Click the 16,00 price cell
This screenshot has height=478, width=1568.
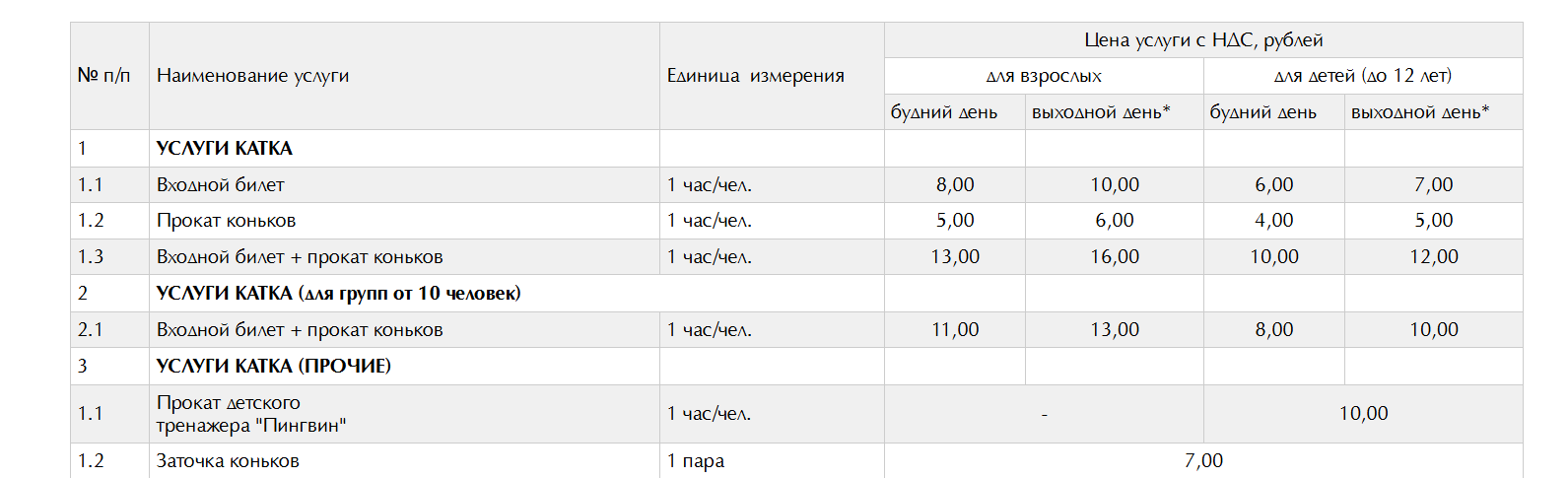[1115, 257]
